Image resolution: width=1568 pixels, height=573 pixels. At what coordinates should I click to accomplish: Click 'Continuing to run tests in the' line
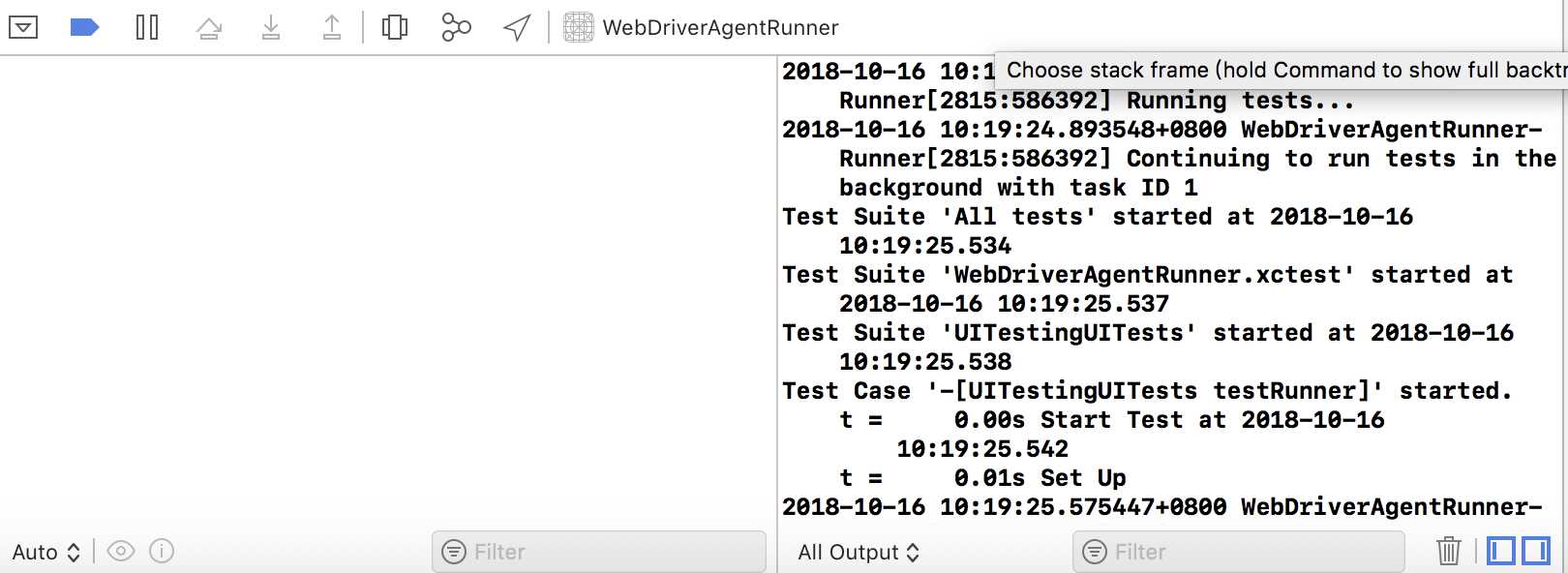click(1197, 159)
